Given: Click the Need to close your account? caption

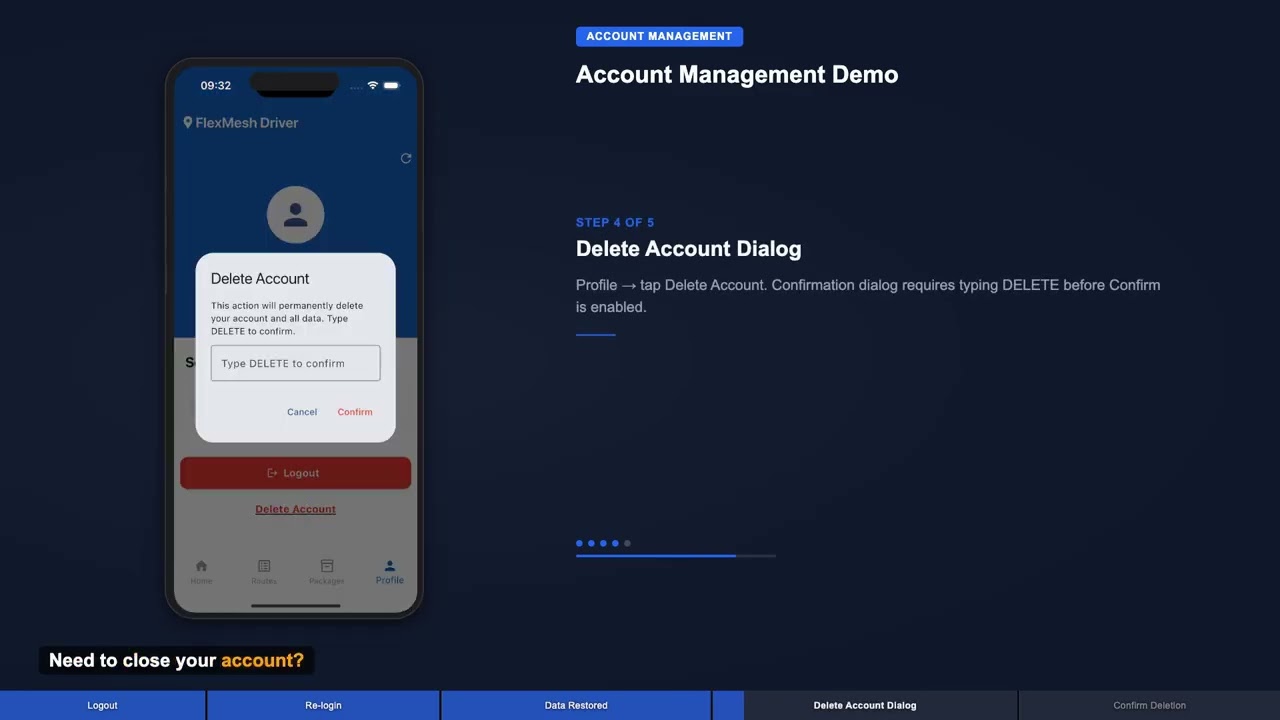Looking at the screenshot, I should click(176, 660).
